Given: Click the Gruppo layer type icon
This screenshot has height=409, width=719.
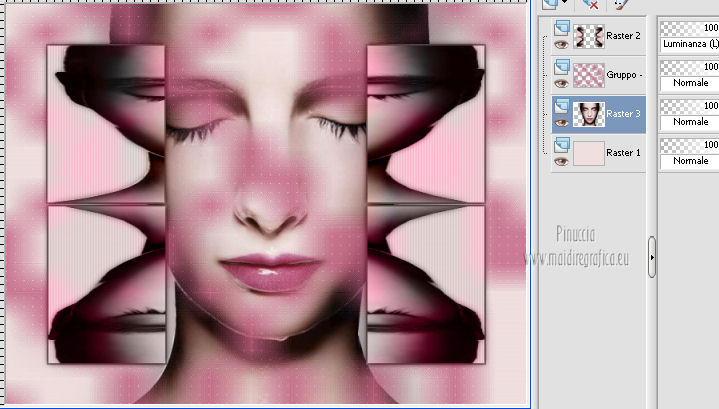Looking at the screenshot, I should pyautogui.click(x=562, y=67).
